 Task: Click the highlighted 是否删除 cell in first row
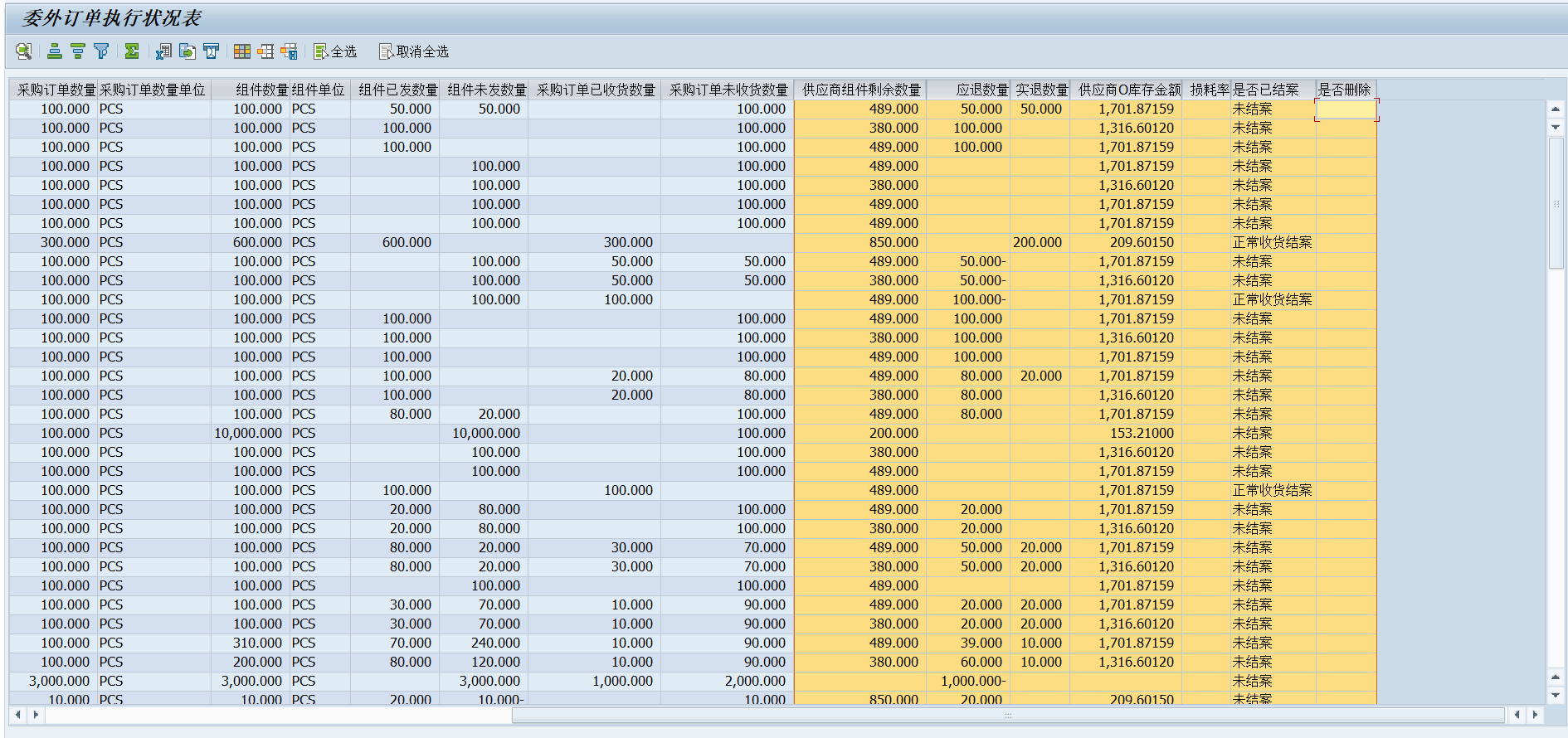tap(1346, 109)
